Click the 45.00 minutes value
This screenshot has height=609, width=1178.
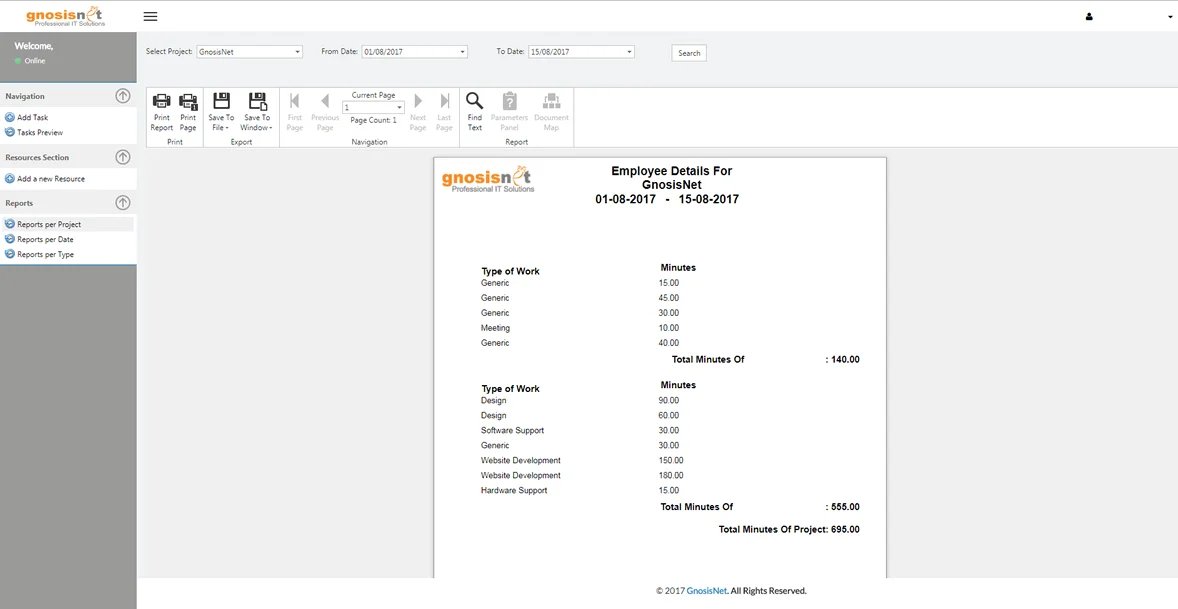[x=669, y=298]
